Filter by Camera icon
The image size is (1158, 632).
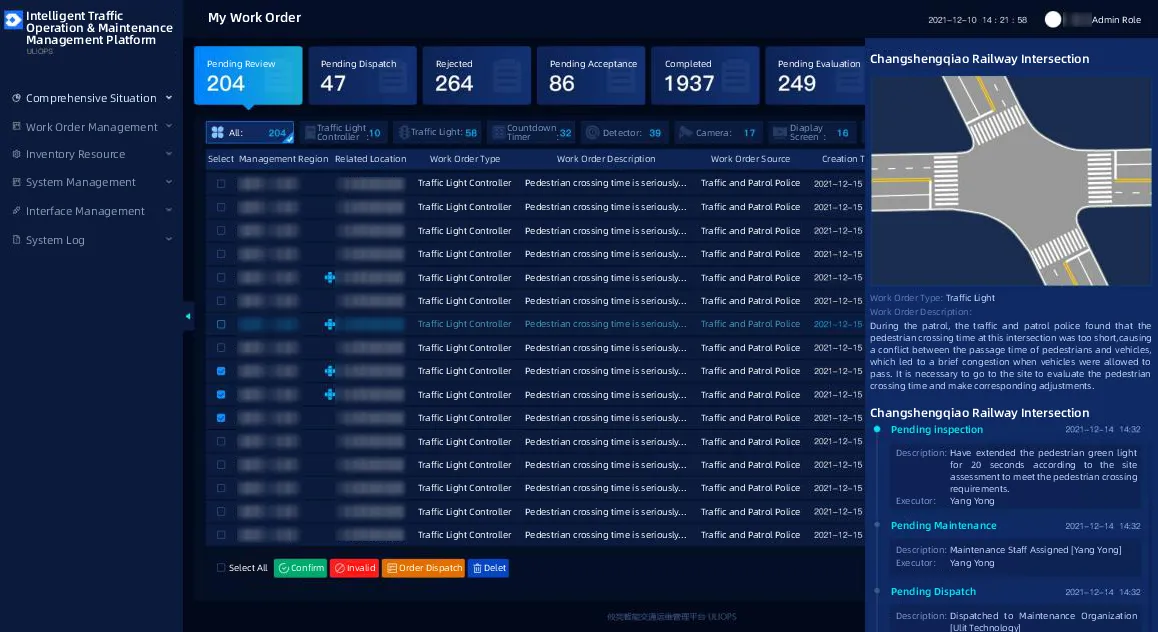(x=685, y=133)
